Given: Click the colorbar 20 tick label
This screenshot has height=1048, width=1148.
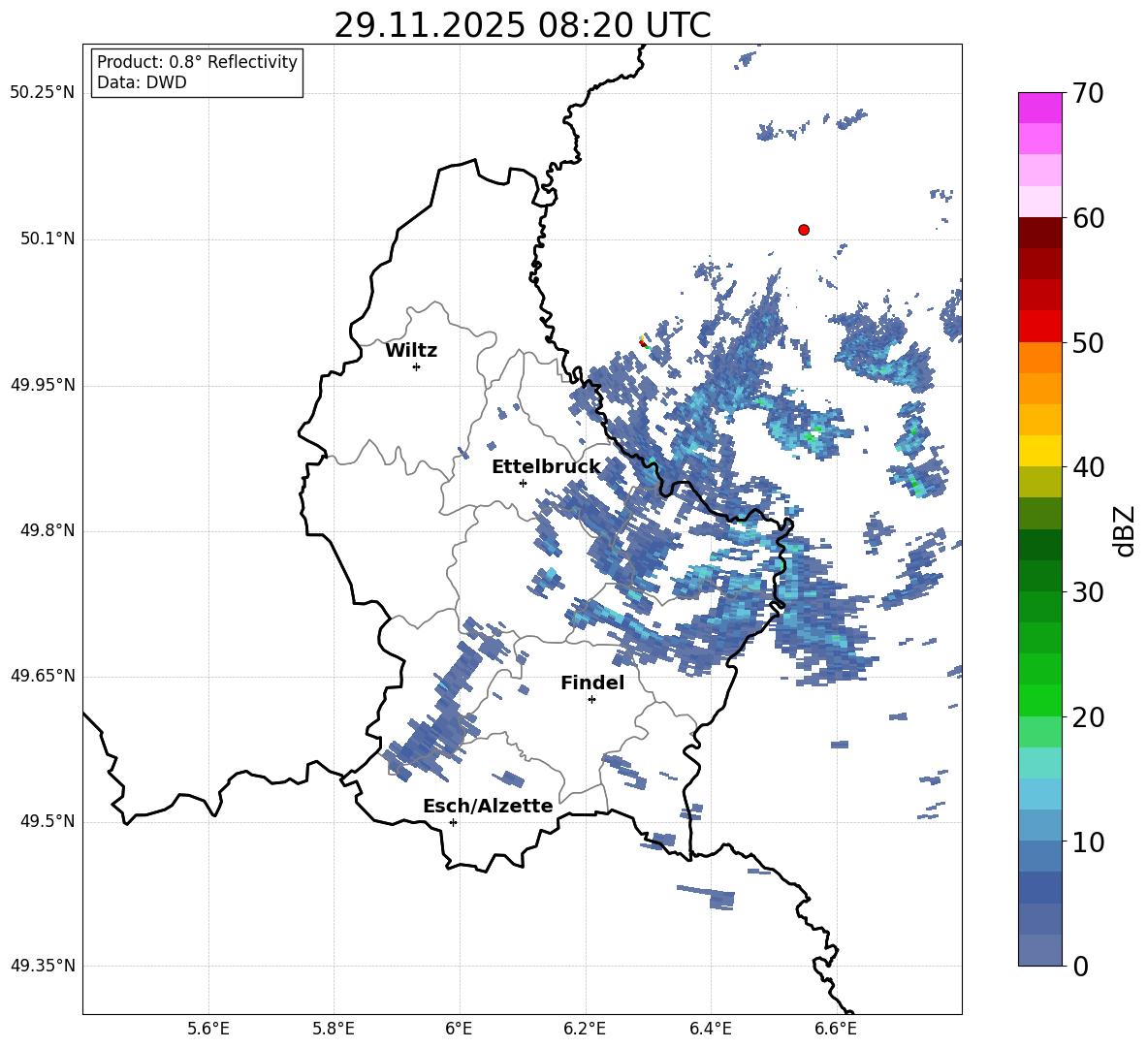Looking at the screenshot, I should pyautogui.click(x=1088, y=717).
